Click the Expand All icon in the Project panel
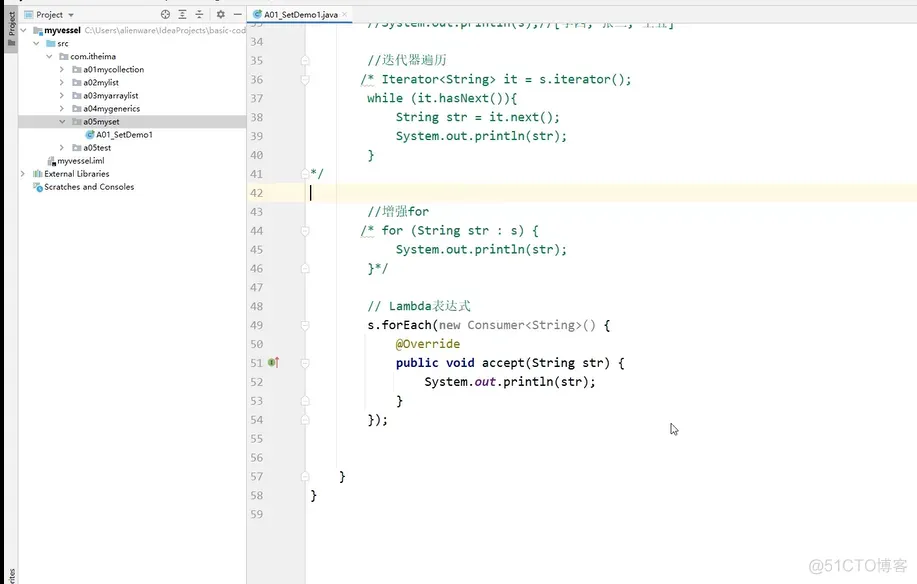917x584 pixels. click(x=182, y=15)
